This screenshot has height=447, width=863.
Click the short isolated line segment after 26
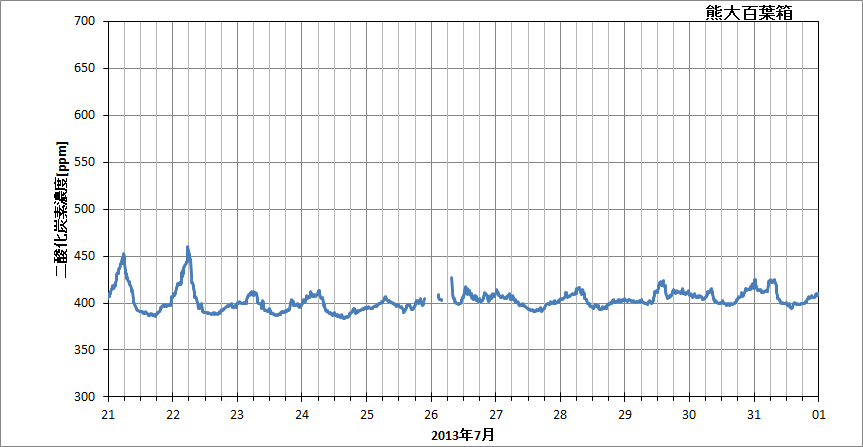coord(440,297)
